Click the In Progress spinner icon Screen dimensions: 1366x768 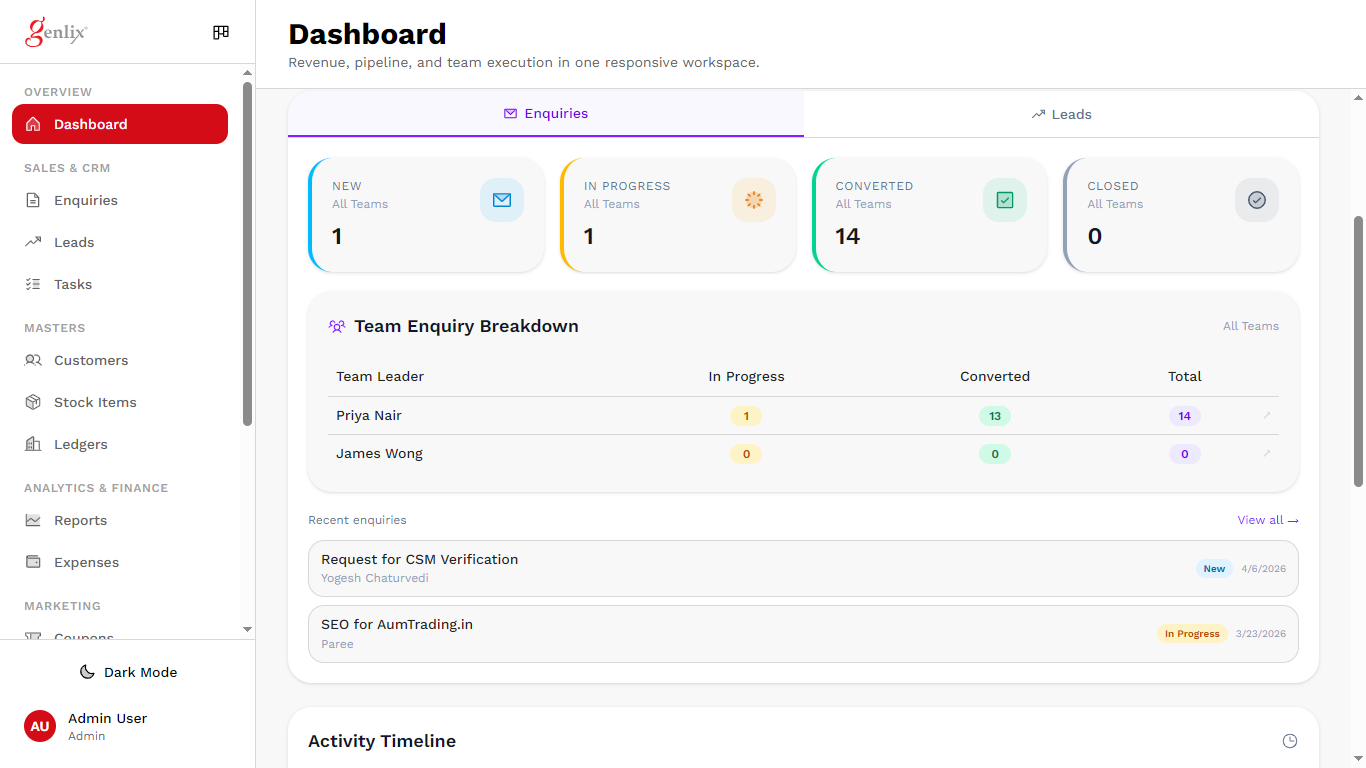click(753, 200)
